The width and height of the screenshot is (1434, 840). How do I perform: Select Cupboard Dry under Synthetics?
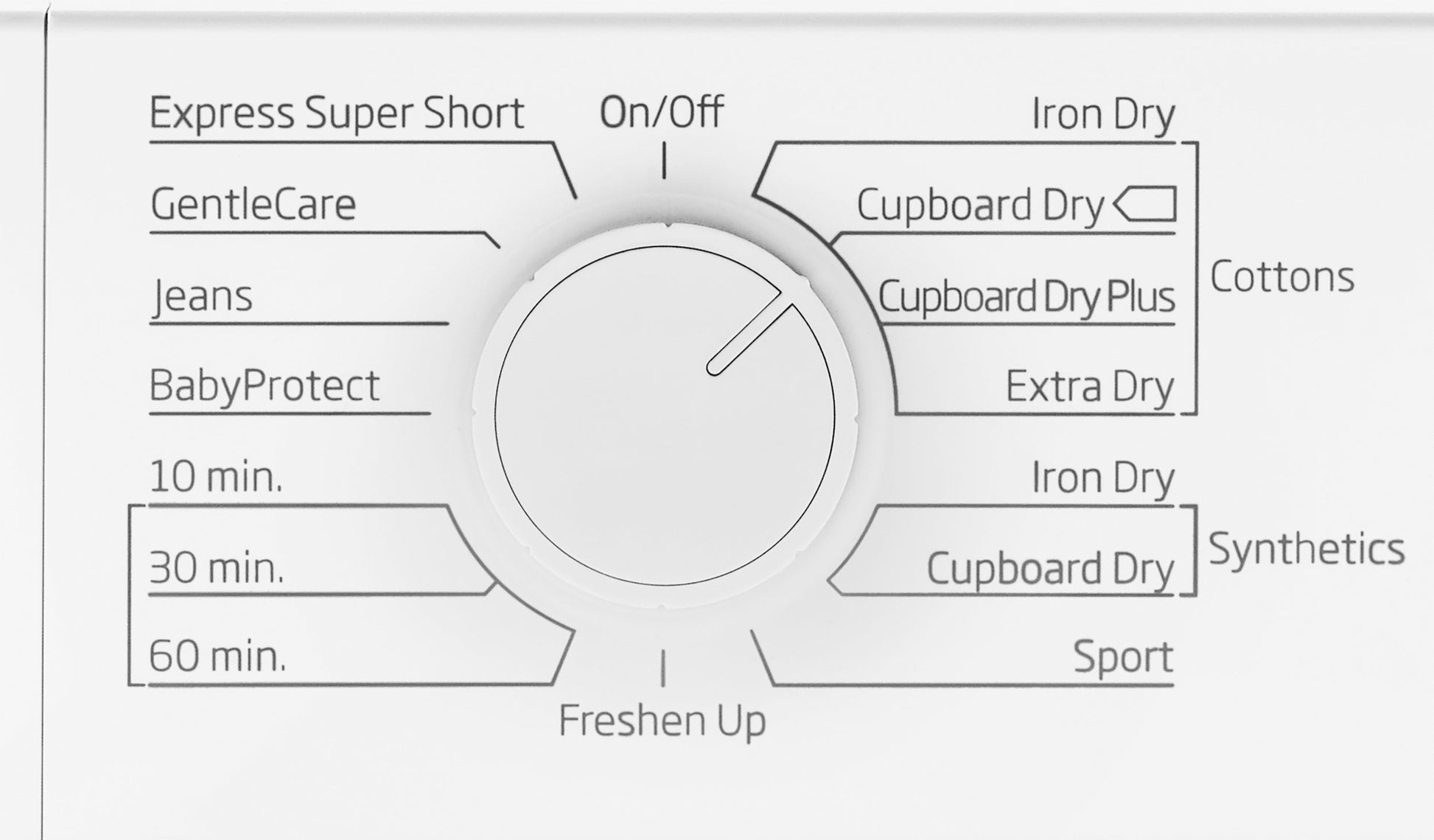tap(1049, 569)
